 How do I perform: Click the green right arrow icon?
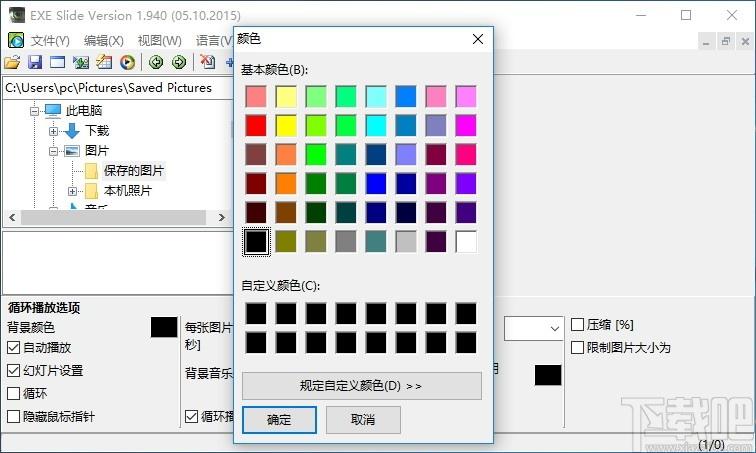(179, 63)
